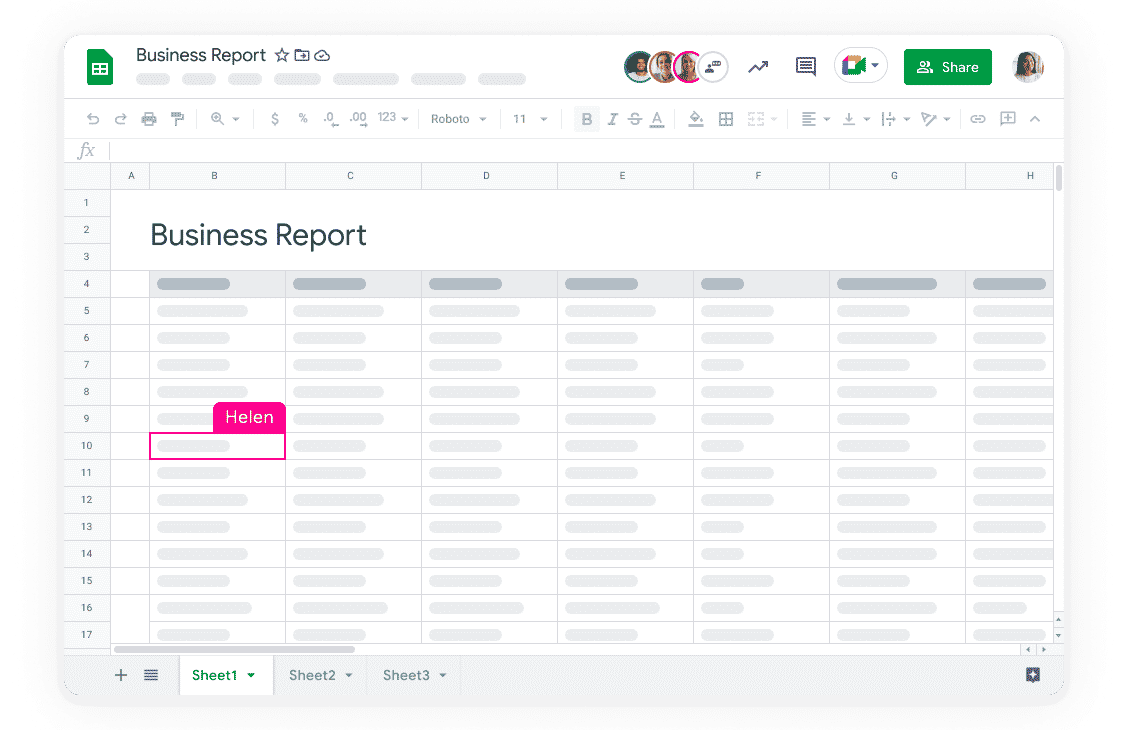Click the paint format roller icon
The height and width of the screenshot is (730, 1128).
(x=177, y=119)
